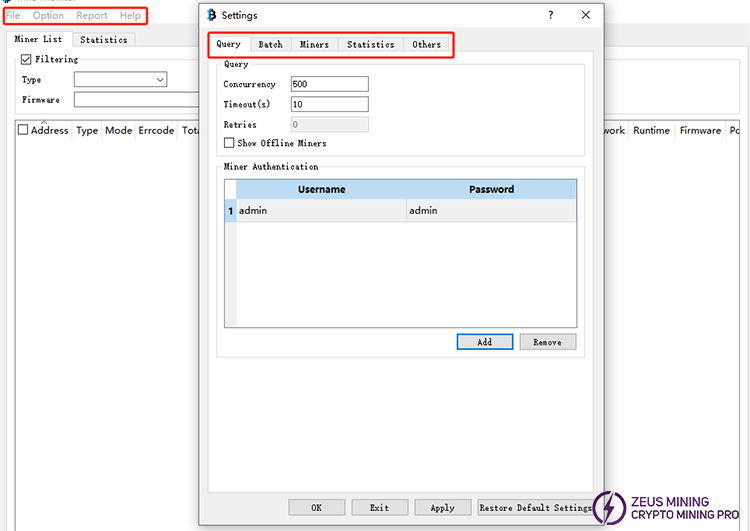Click the Remove button
750x531 pixels.
547,342
